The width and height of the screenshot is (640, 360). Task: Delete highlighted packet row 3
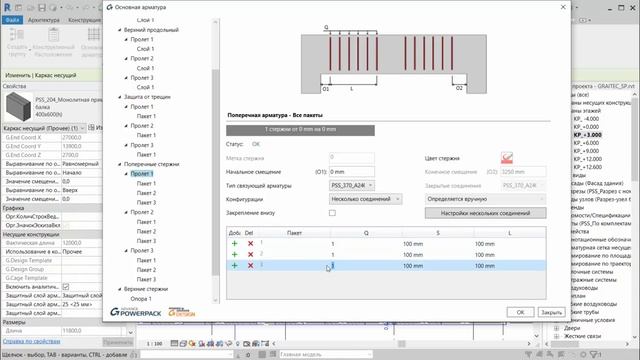coord(250,266)
